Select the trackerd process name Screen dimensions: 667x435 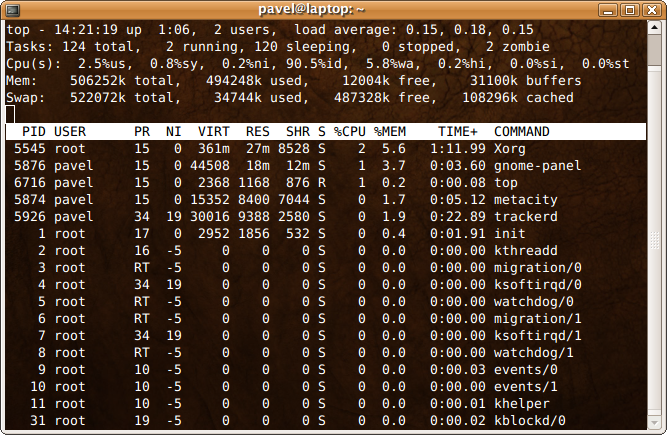click(526, 217)
